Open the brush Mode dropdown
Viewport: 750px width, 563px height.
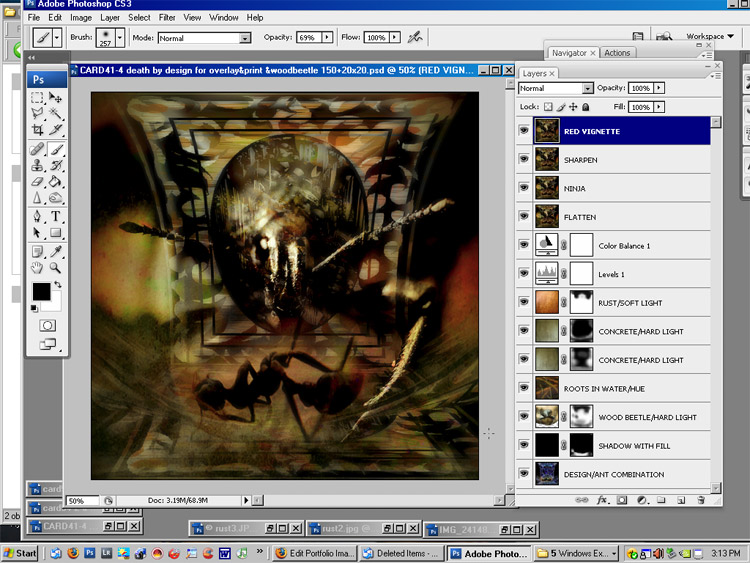[244, 38]
